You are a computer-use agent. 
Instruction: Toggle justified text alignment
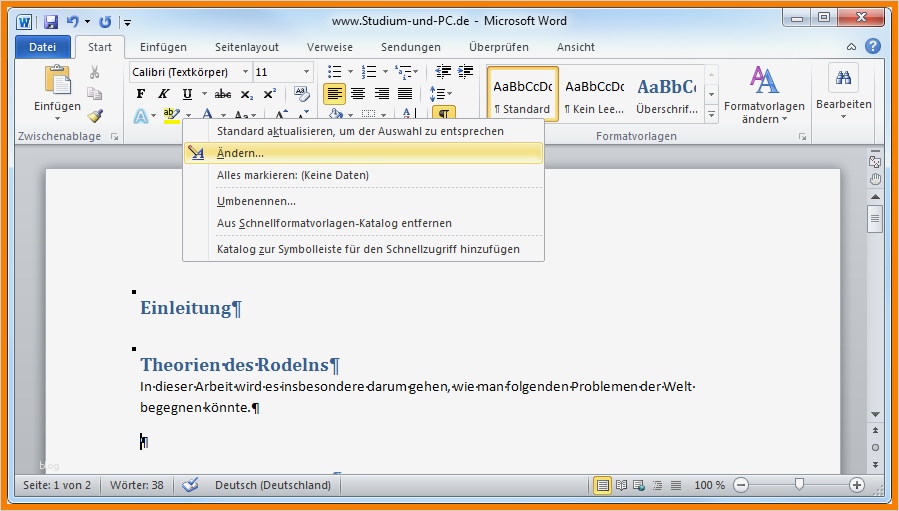coord(405,93)
